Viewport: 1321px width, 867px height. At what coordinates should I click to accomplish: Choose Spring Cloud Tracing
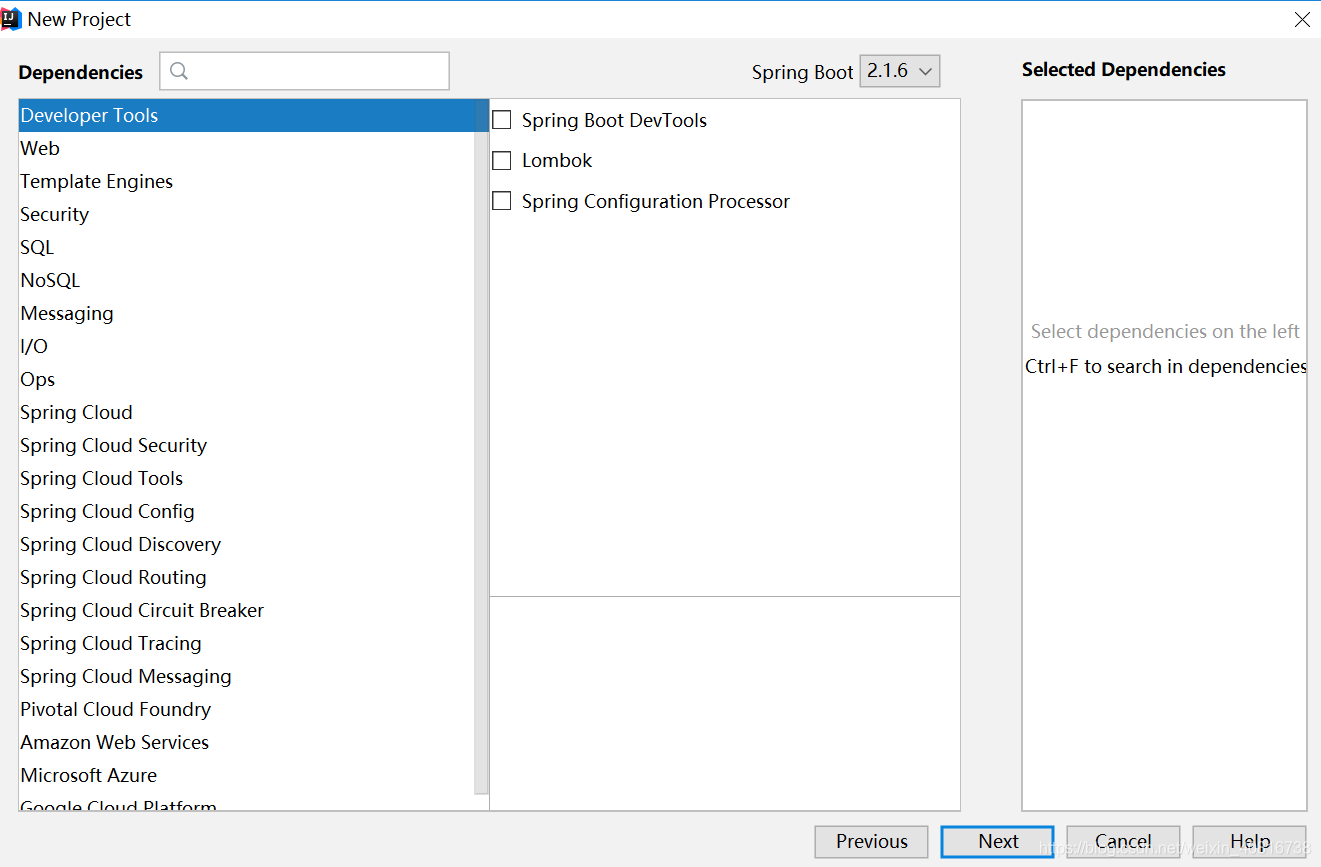coord(247,643)
